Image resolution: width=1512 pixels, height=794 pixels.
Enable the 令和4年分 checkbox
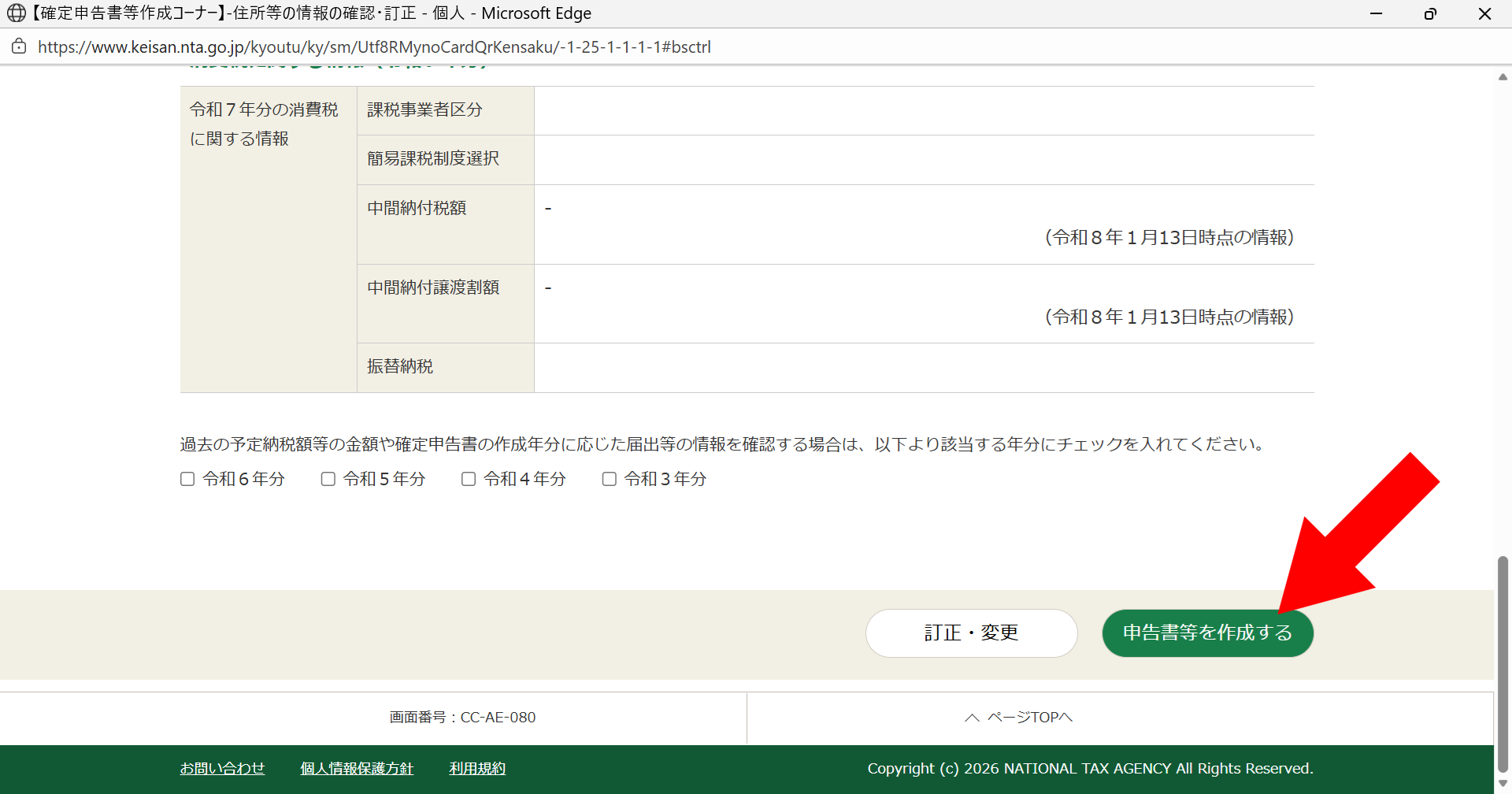tap(469, 479)
